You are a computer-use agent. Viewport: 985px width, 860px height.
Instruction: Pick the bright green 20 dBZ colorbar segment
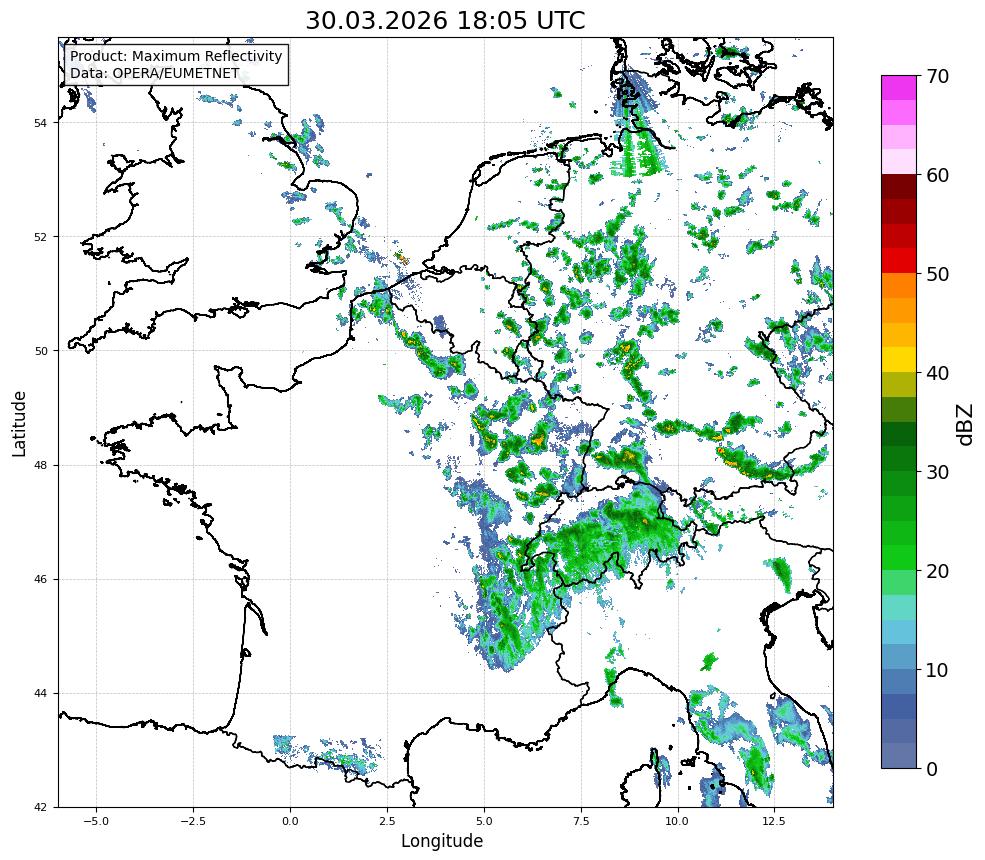(x=899, y=558)
